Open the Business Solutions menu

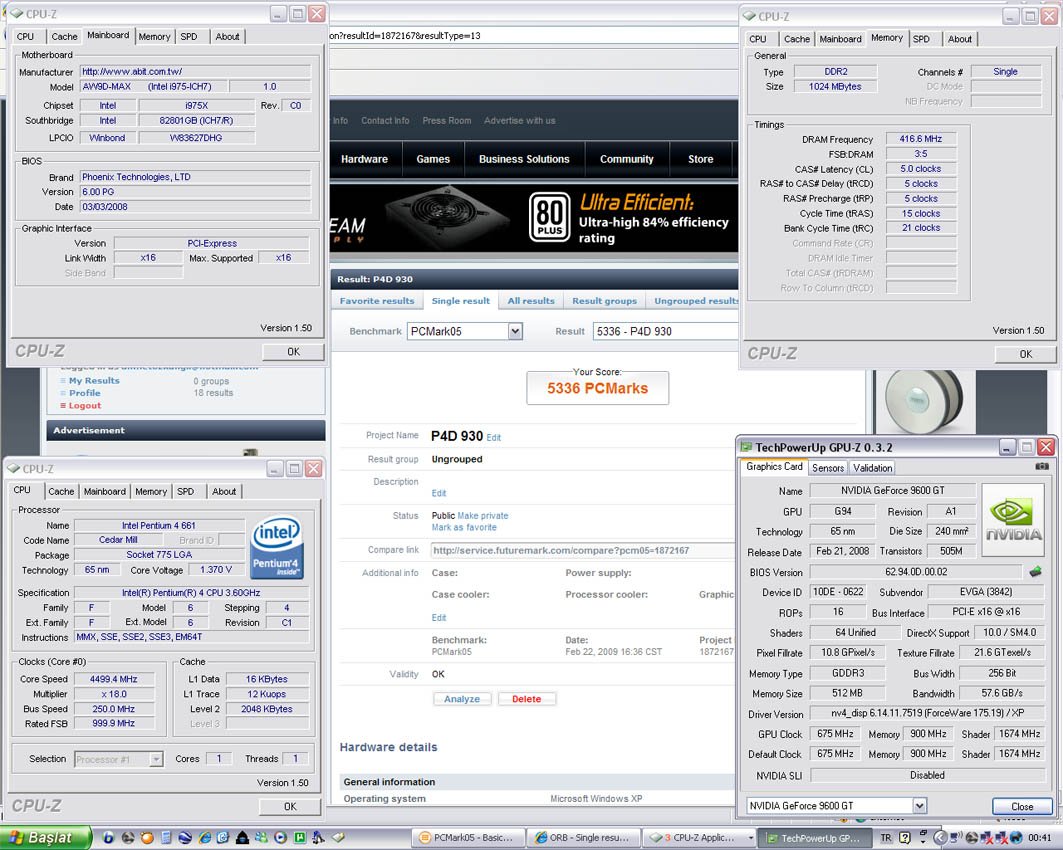click(x=524, y=159)
